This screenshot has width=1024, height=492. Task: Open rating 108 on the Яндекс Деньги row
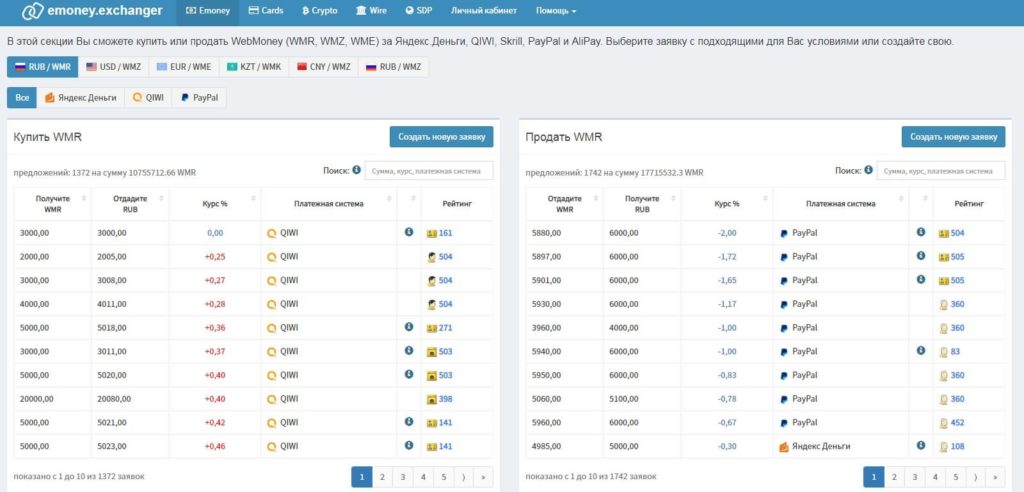point(957,447)
